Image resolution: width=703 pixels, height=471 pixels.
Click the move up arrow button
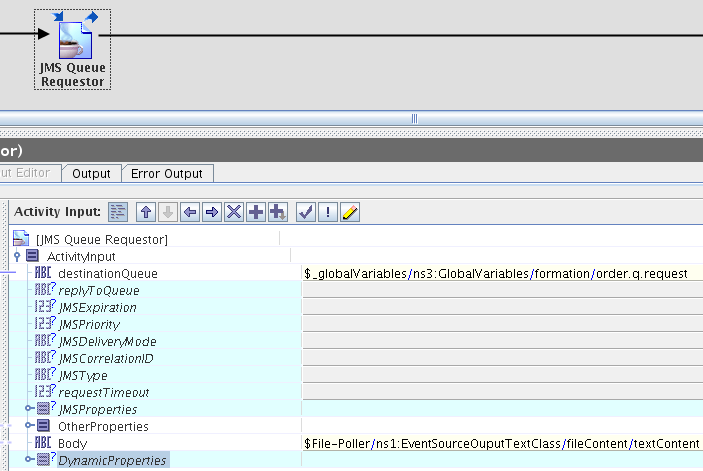[146, 212]
